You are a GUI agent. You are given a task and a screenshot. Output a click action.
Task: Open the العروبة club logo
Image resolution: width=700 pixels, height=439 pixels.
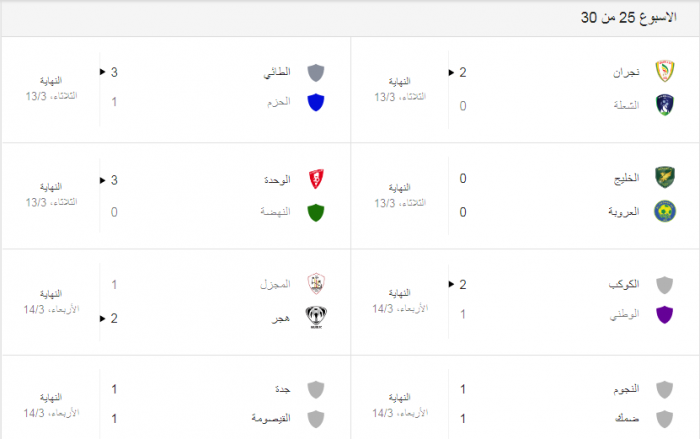[665, 211]
